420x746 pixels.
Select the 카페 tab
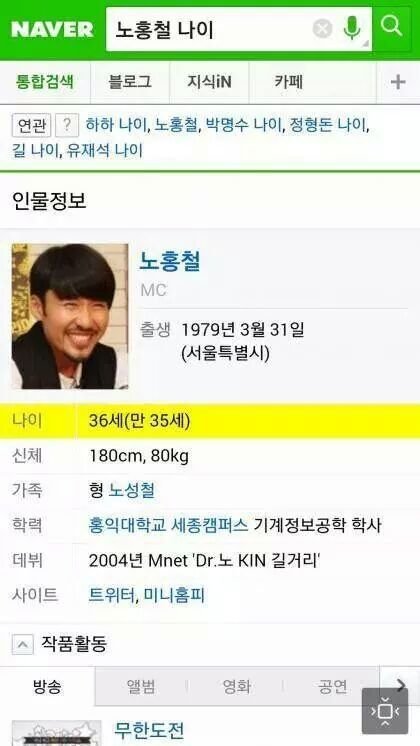tap(288, 82)
